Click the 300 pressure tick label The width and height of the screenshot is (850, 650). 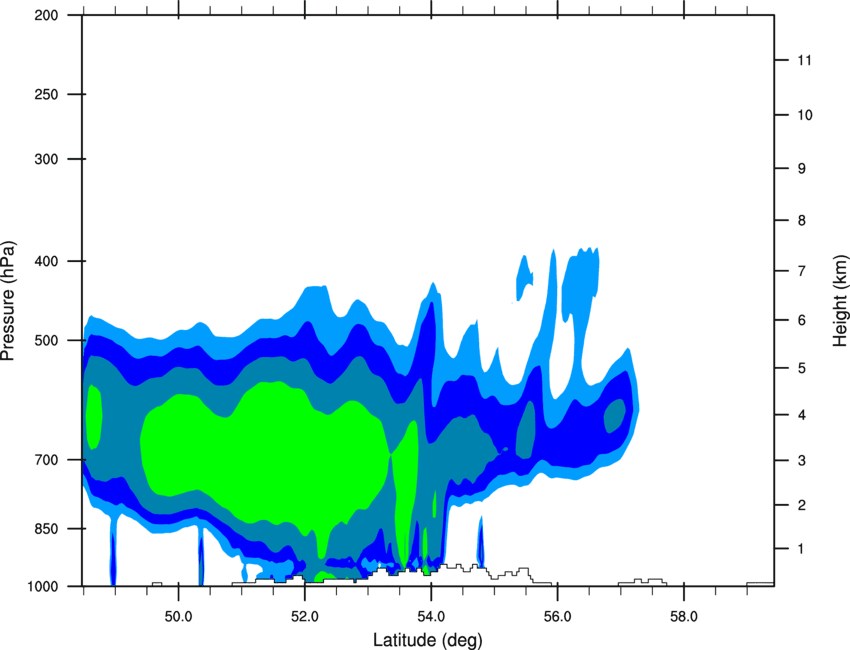pyautogui.click(x=46, y=159)
